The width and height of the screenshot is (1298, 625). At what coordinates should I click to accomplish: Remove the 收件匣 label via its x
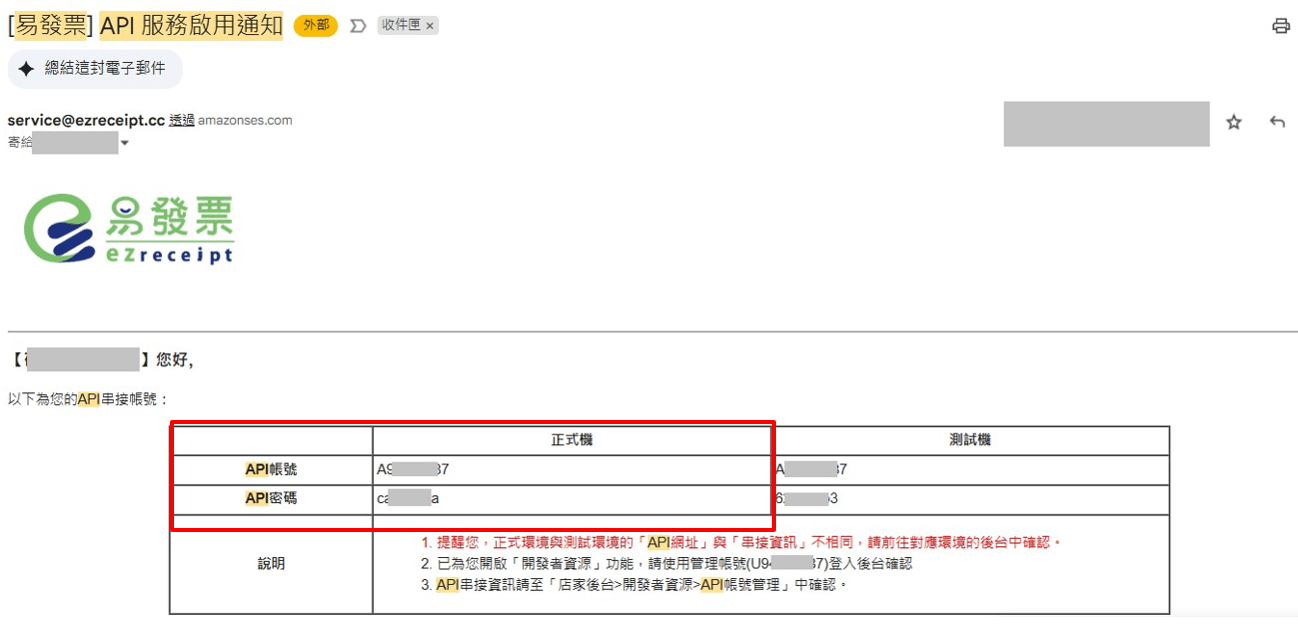click(x=430, y=26)
